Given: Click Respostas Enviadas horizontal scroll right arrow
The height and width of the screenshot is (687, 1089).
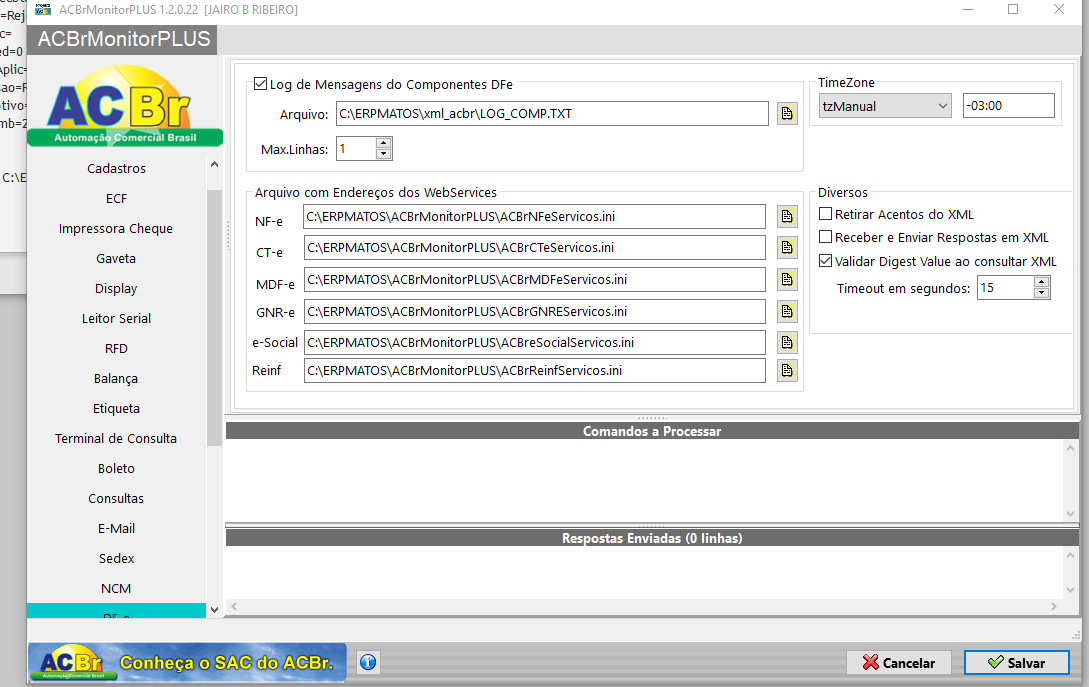Looking at the screenshot, I should [x=1054, y=606].
